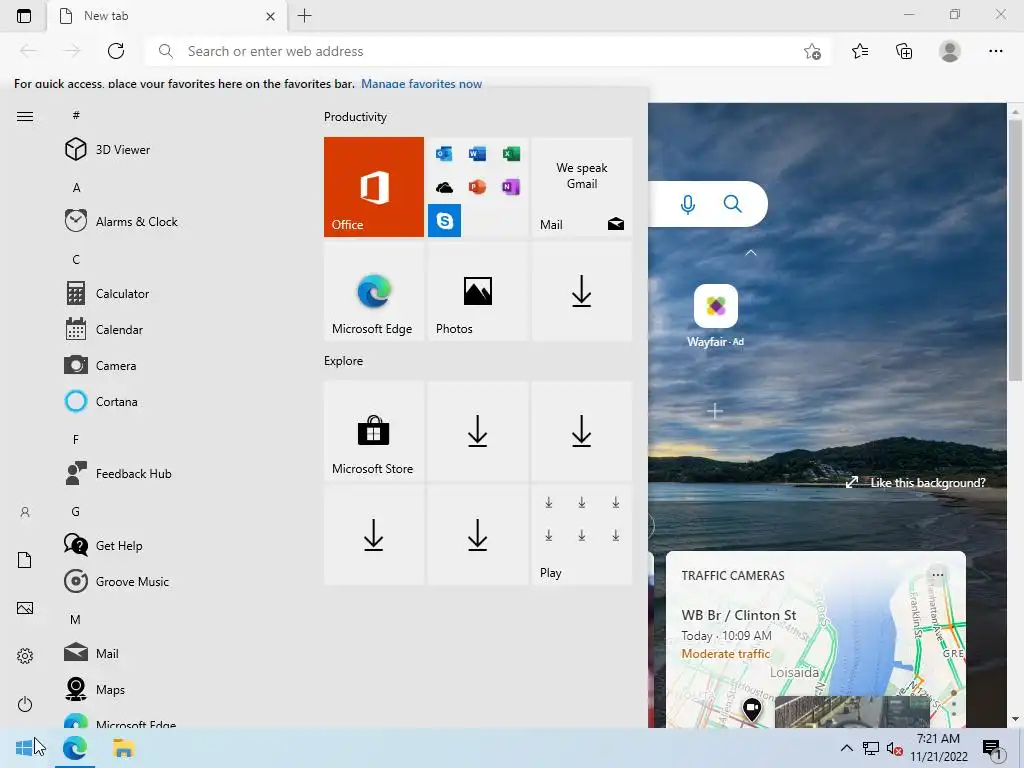Open Settings gear in Start menu
Viewport: 1024px width, 768px height.
click(25, 656)
